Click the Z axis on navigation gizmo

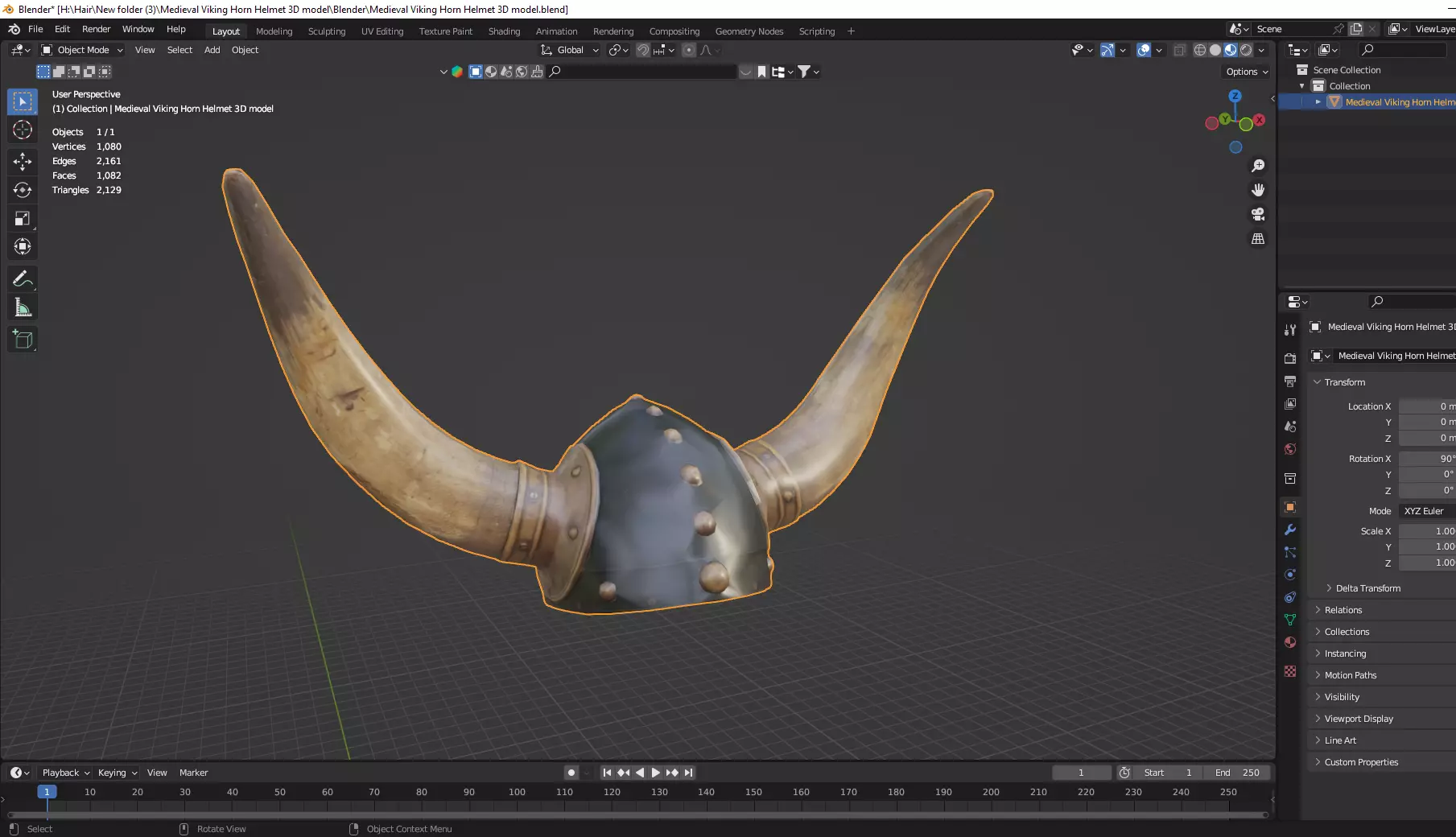pos(1235,96)
